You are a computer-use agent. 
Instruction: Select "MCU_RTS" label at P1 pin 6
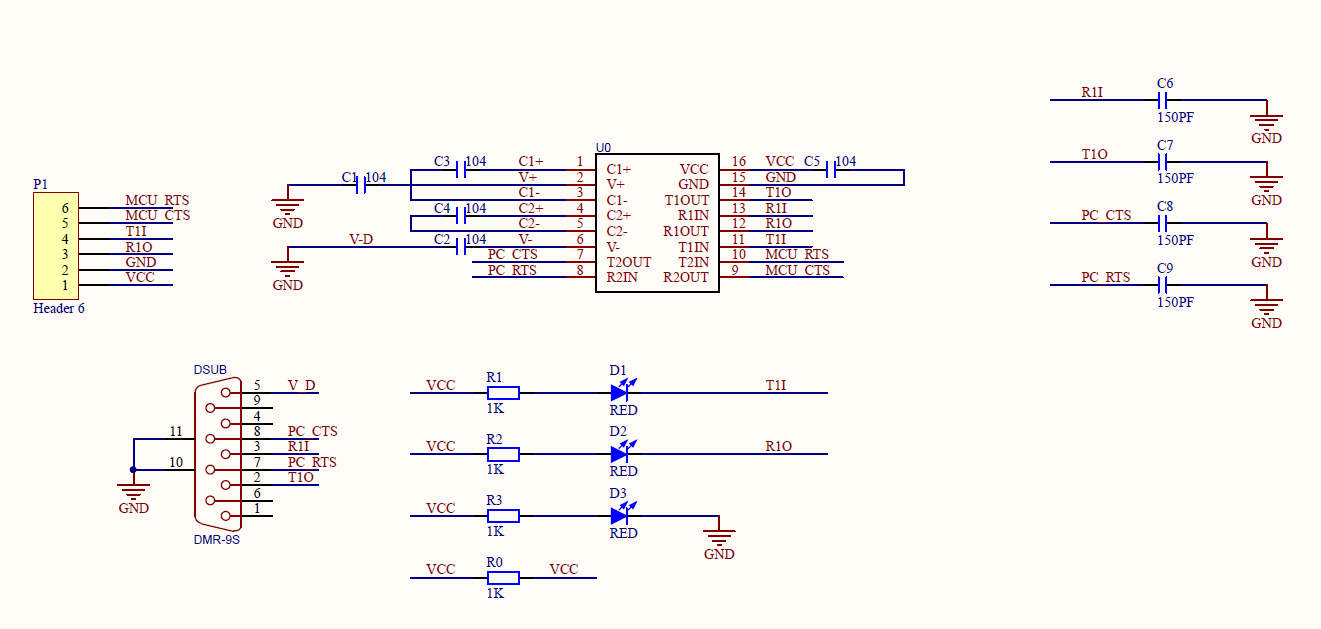click(x=157, y=200)
